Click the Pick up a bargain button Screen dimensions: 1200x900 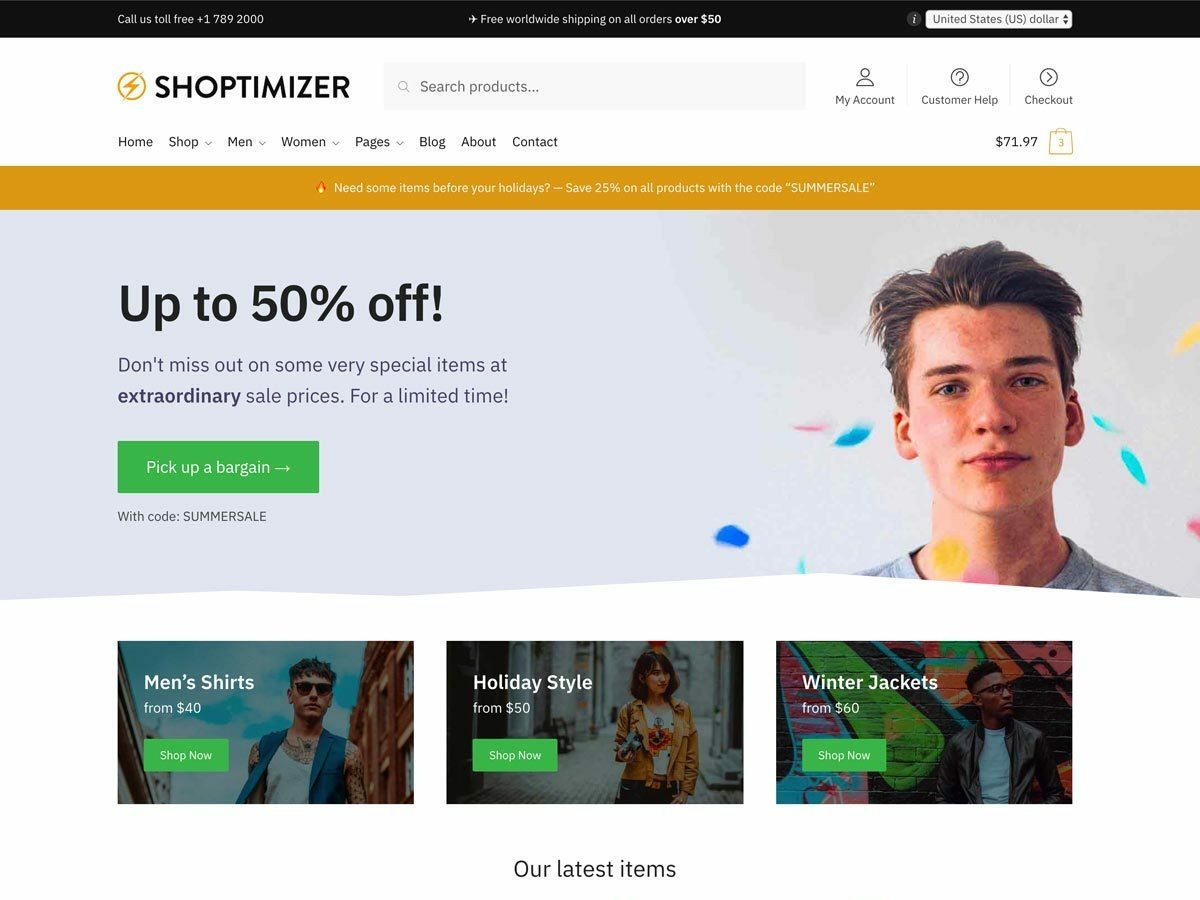pos(218,467)
